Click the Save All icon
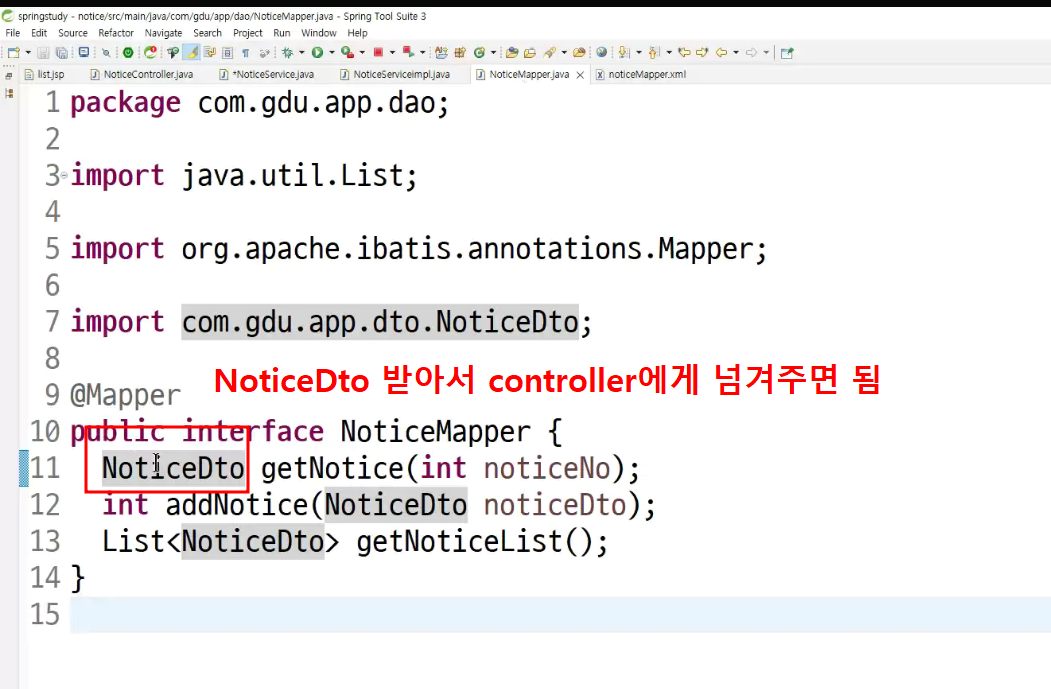1051x689 pixels. 62,53
